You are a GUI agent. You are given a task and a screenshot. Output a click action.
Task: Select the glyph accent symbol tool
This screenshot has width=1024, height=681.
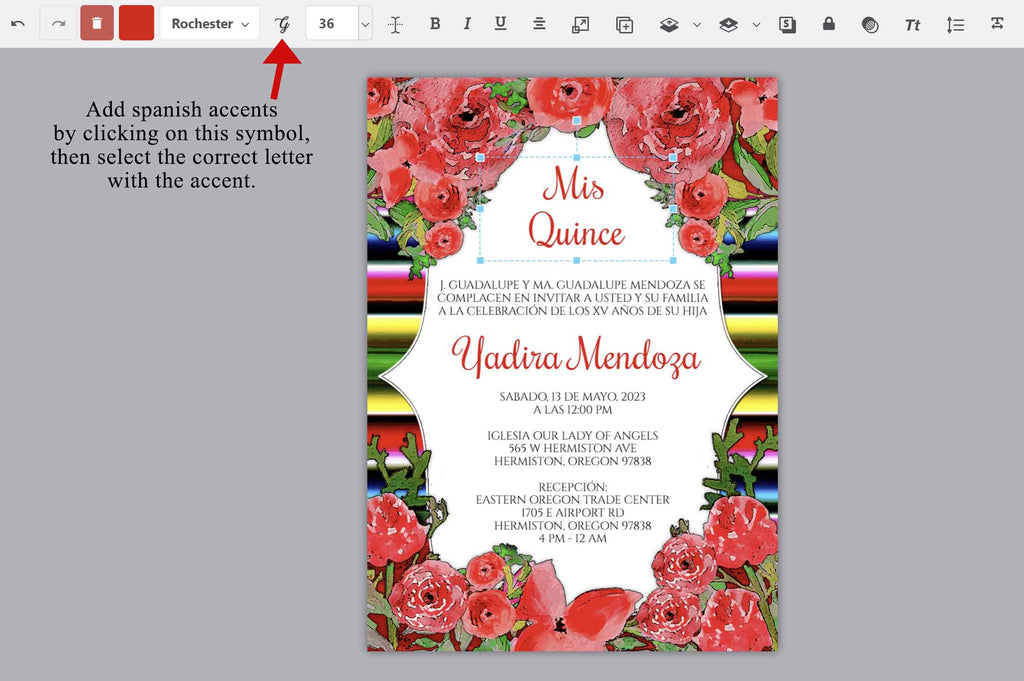(x=283, y=22)
